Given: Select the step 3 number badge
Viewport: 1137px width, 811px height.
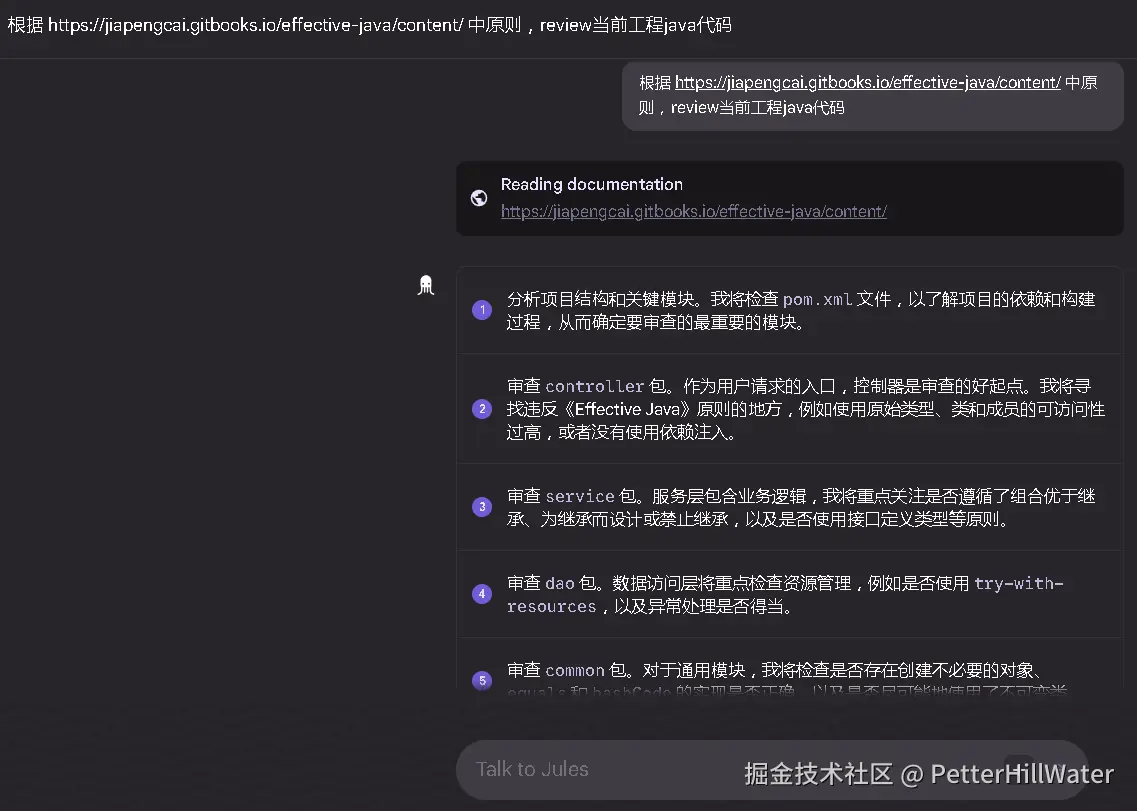Looking at the screenshot, I should pyautogui.click(x=482, y=506).
